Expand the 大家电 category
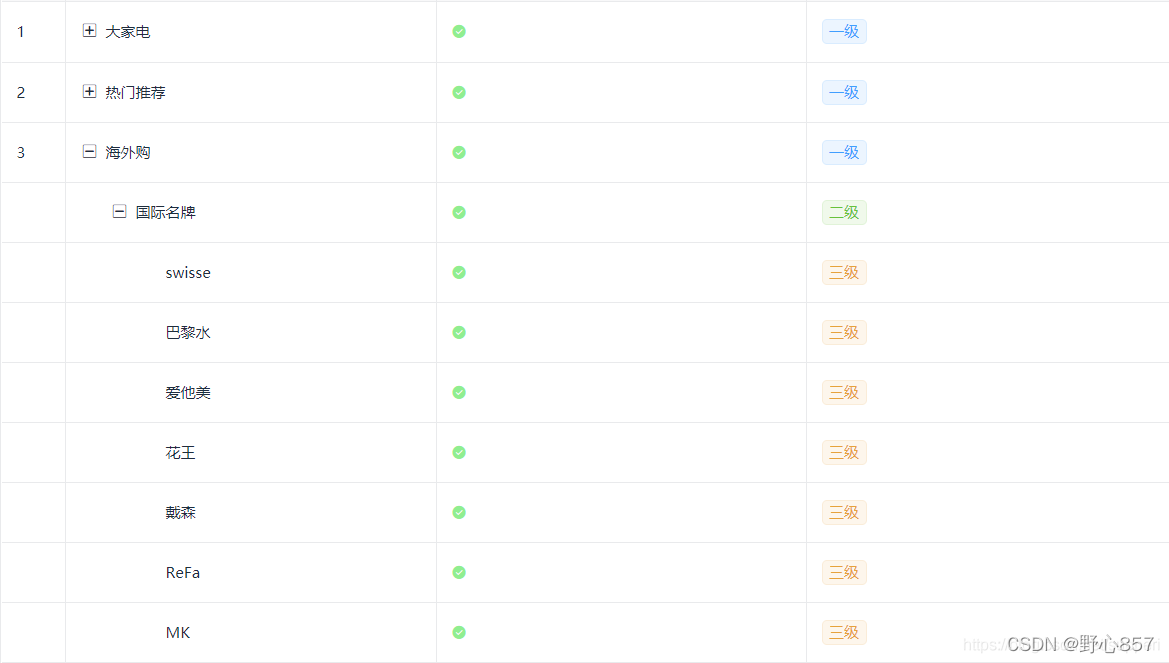1169x663 pixels. [87, 31]
